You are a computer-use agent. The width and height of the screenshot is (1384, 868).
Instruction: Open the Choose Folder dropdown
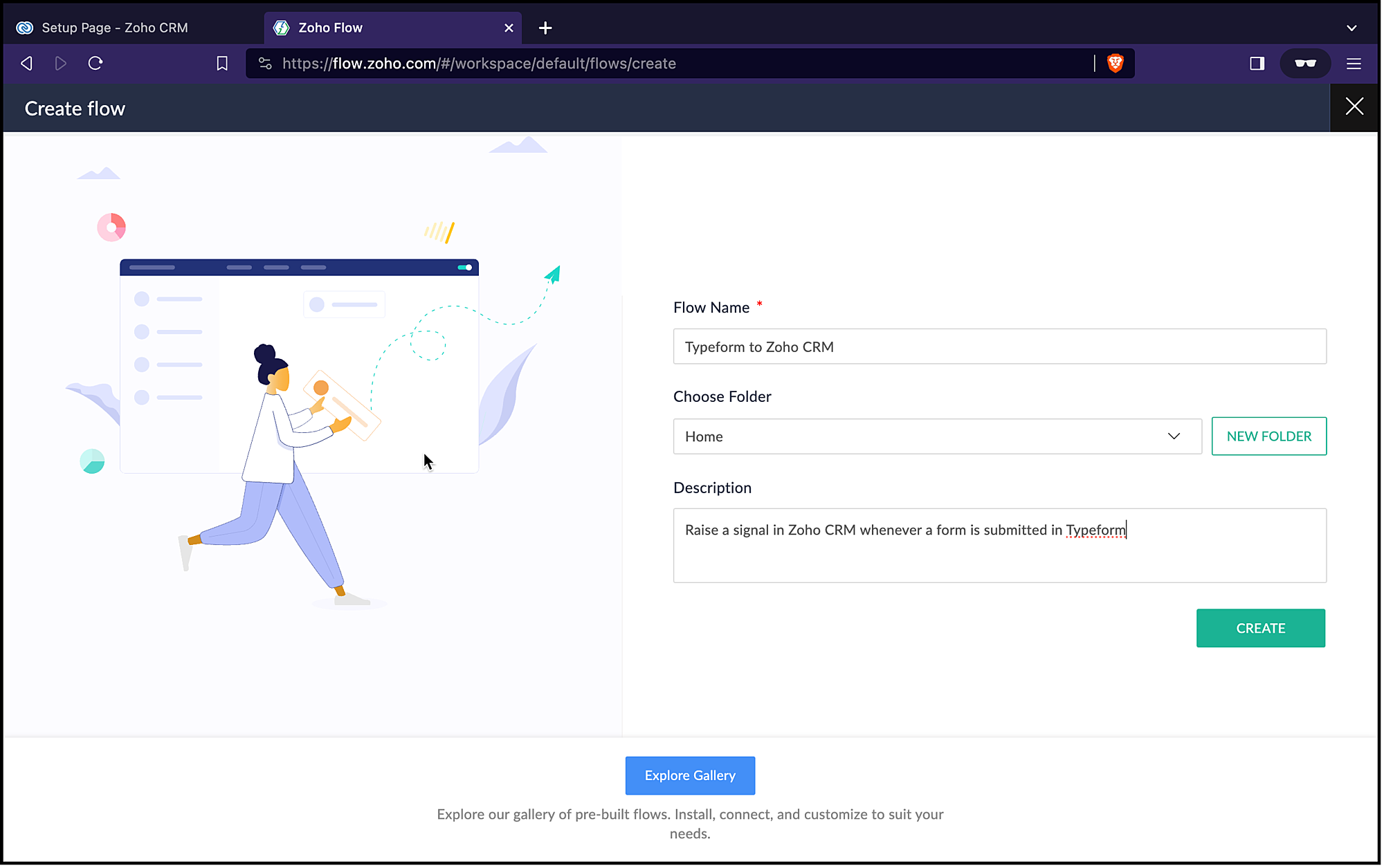point(937,436)
